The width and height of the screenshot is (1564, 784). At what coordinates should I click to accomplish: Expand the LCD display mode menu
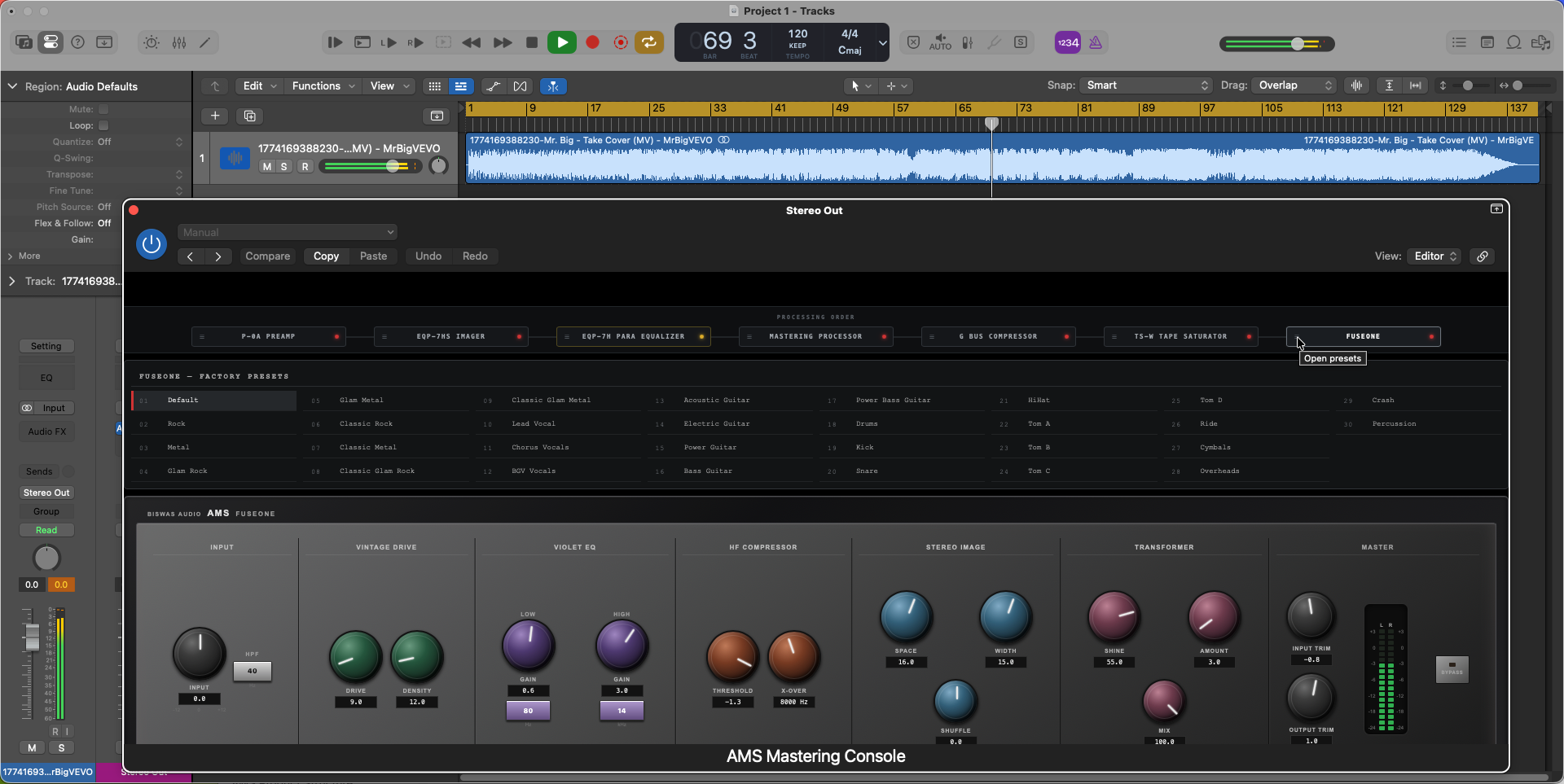coord(882,42)
